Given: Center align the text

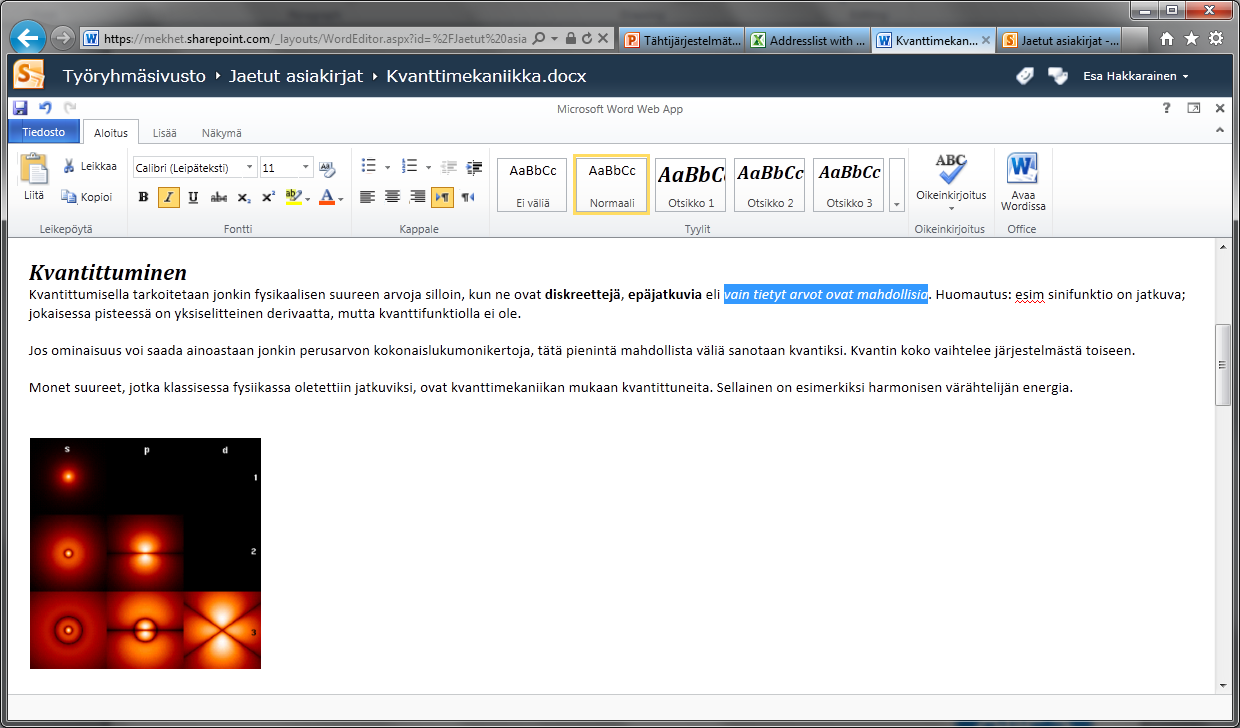Looking at the screenshot, I should point(392,197).
